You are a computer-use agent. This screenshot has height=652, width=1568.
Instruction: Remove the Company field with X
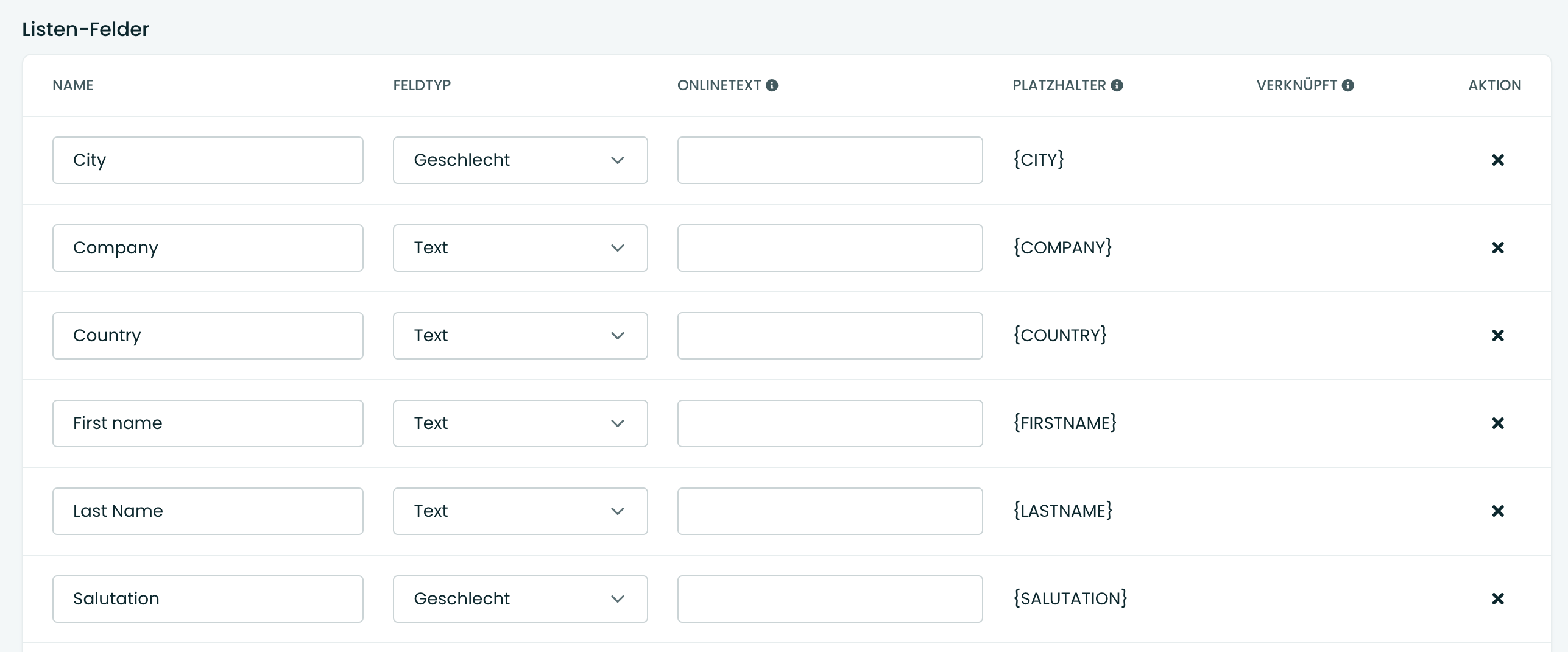pos(1497,248)
